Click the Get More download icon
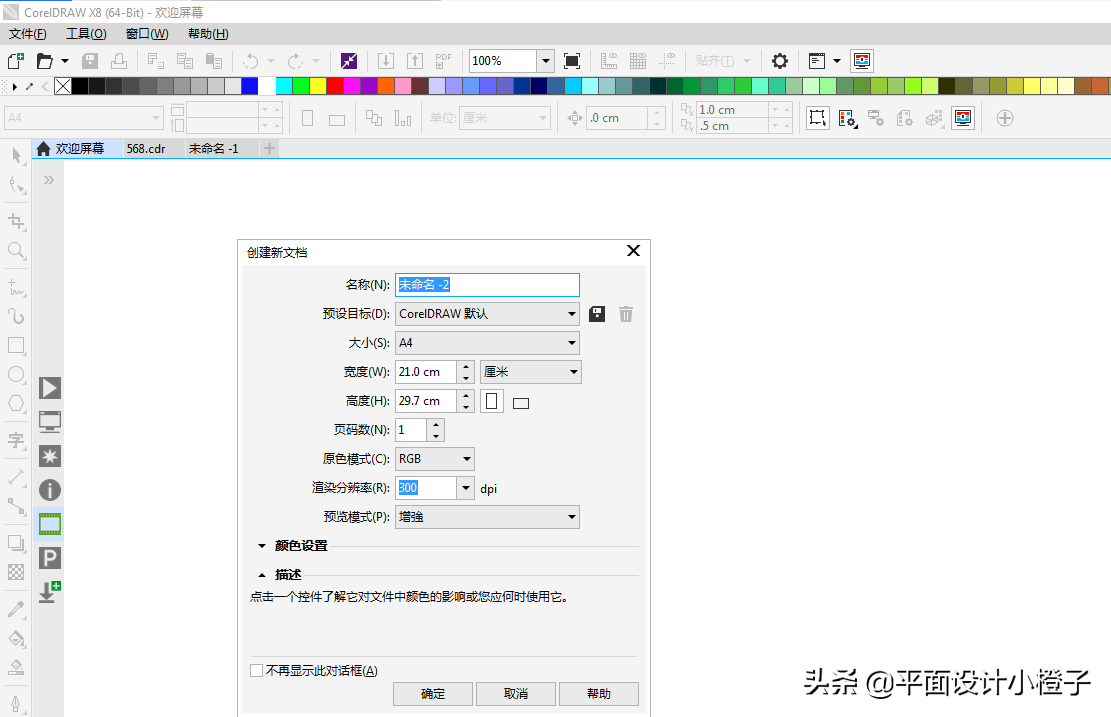 [x=50, y=592]
